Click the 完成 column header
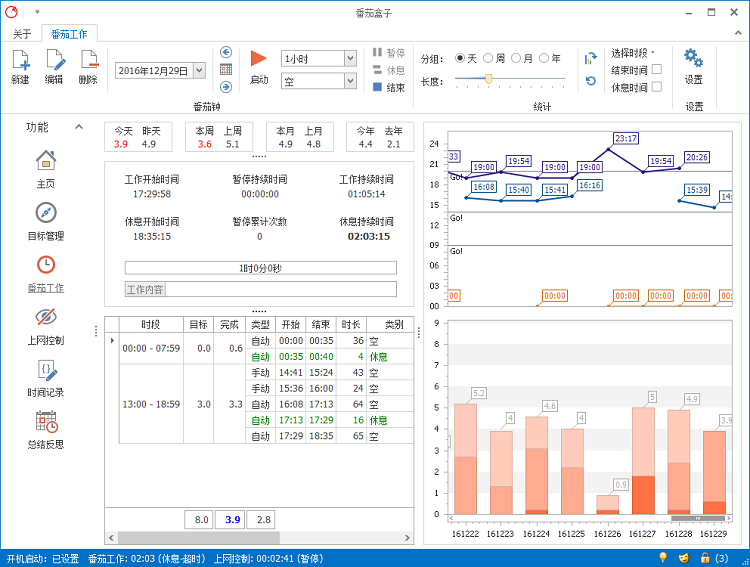The height and width of the screenshot is (567, 750). pyautogui.click(x=230, y=324)
